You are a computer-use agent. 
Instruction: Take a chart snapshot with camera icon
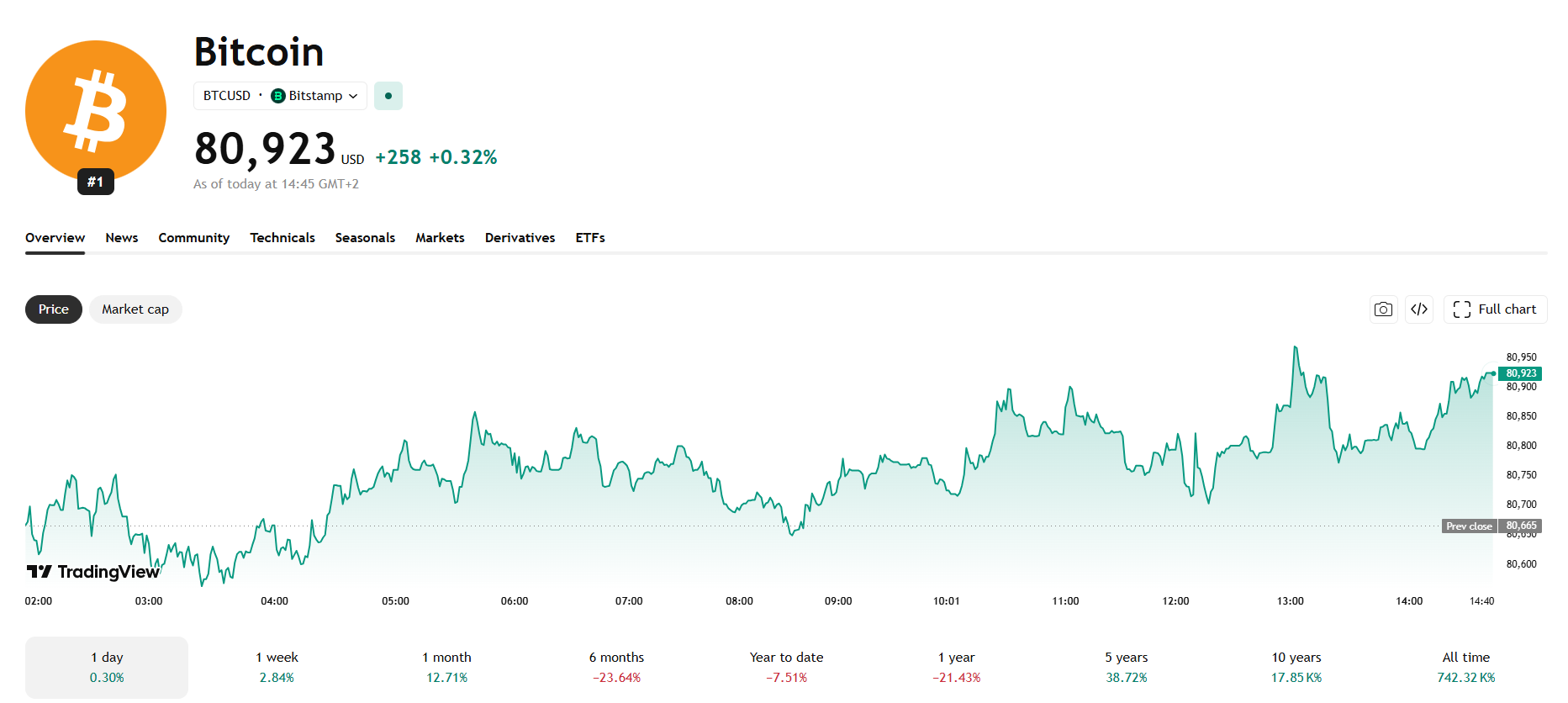pos(1383,309)
